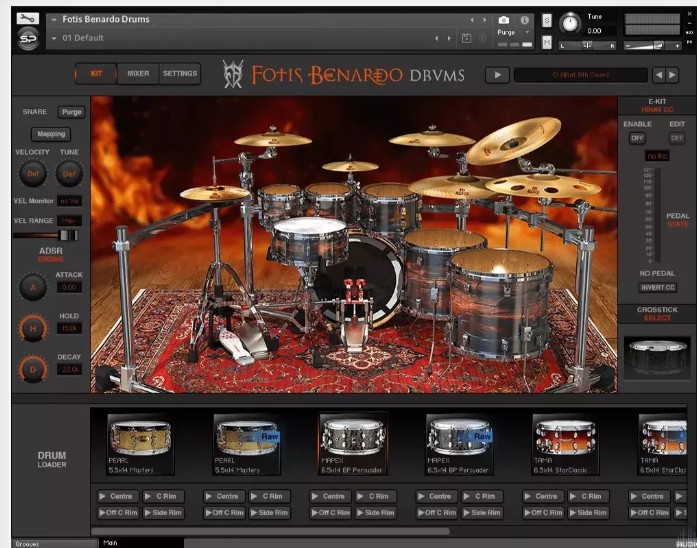Audition Side Rim of Mapex BP Persuader
Viewport: 697px width, 548px height.
(x=377, y=512)
